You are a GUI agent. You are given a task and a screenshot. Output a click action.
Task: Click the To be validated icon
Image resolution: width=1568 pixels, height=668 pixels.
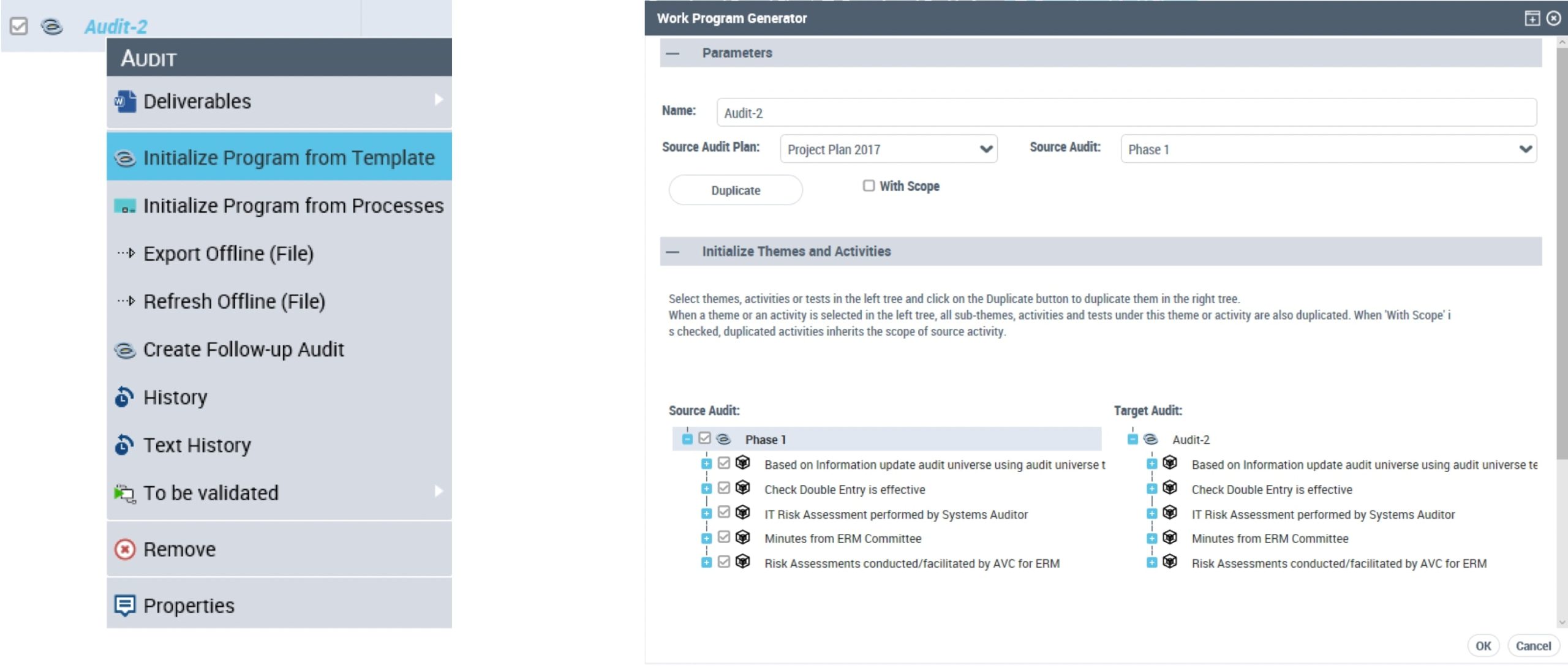[x=124, y=493]
